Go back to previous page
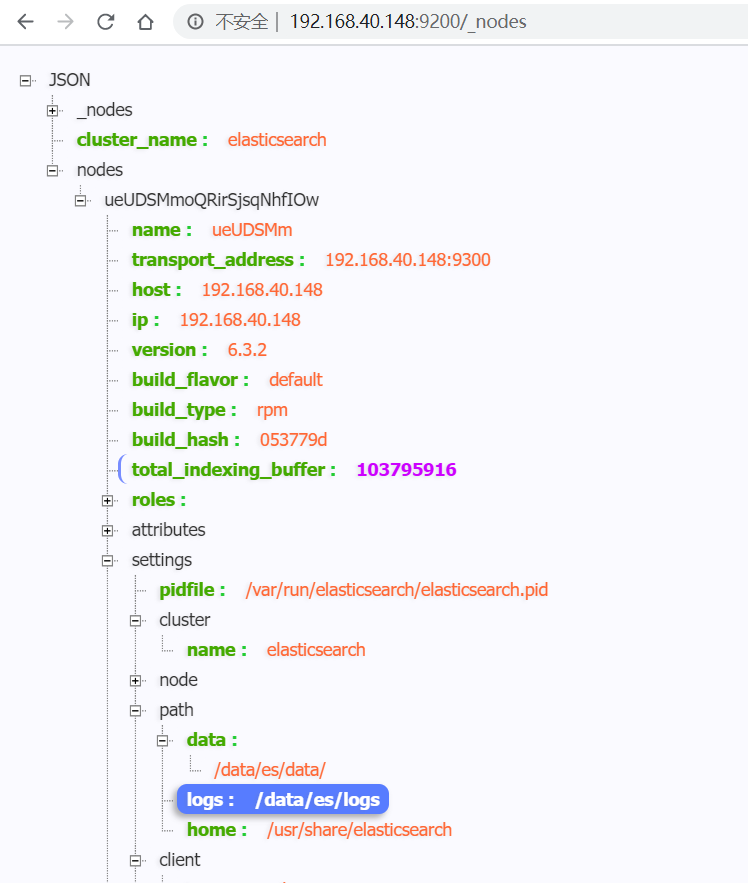The width and height of the screenshot is (748, 883). click(x=25, y=21)
